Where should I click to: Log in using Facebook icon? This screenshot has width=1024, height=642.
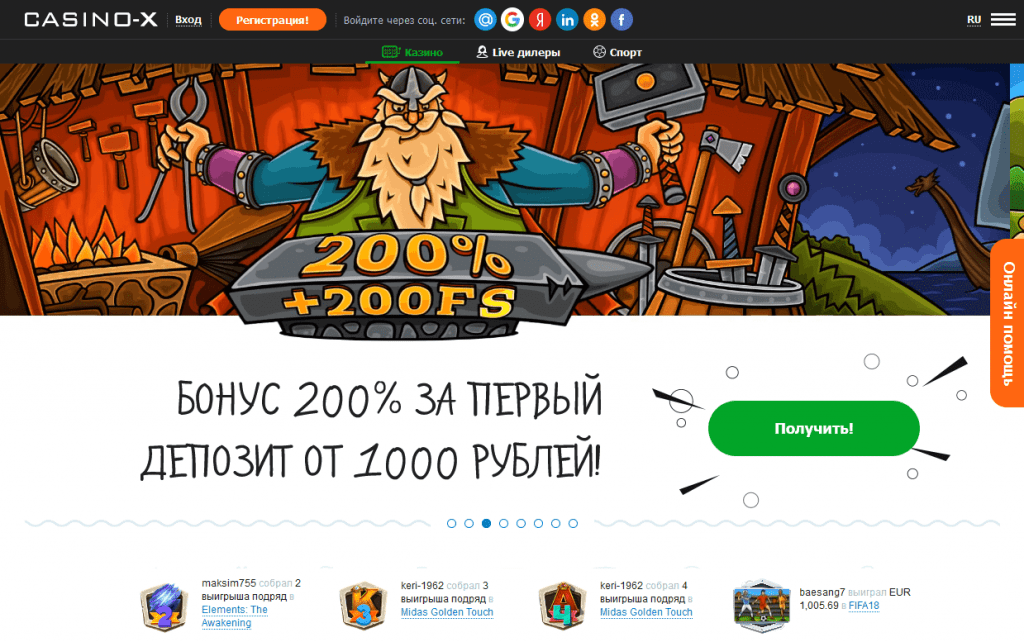pyautogui.click(x=622, y=20)
